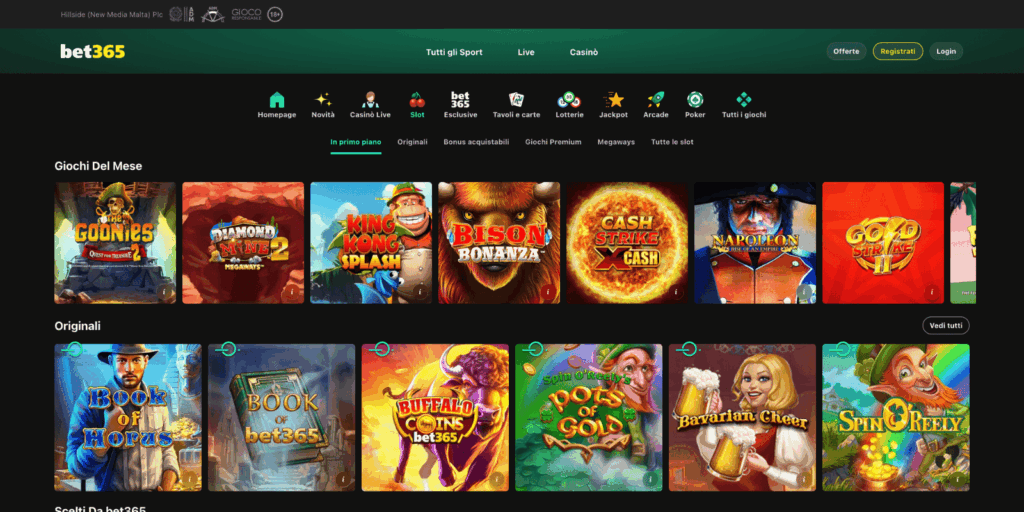The width and height of the screenshot is (1024, 512).
Task: Click the bet365 logo
Action: (x=93, y=52)
